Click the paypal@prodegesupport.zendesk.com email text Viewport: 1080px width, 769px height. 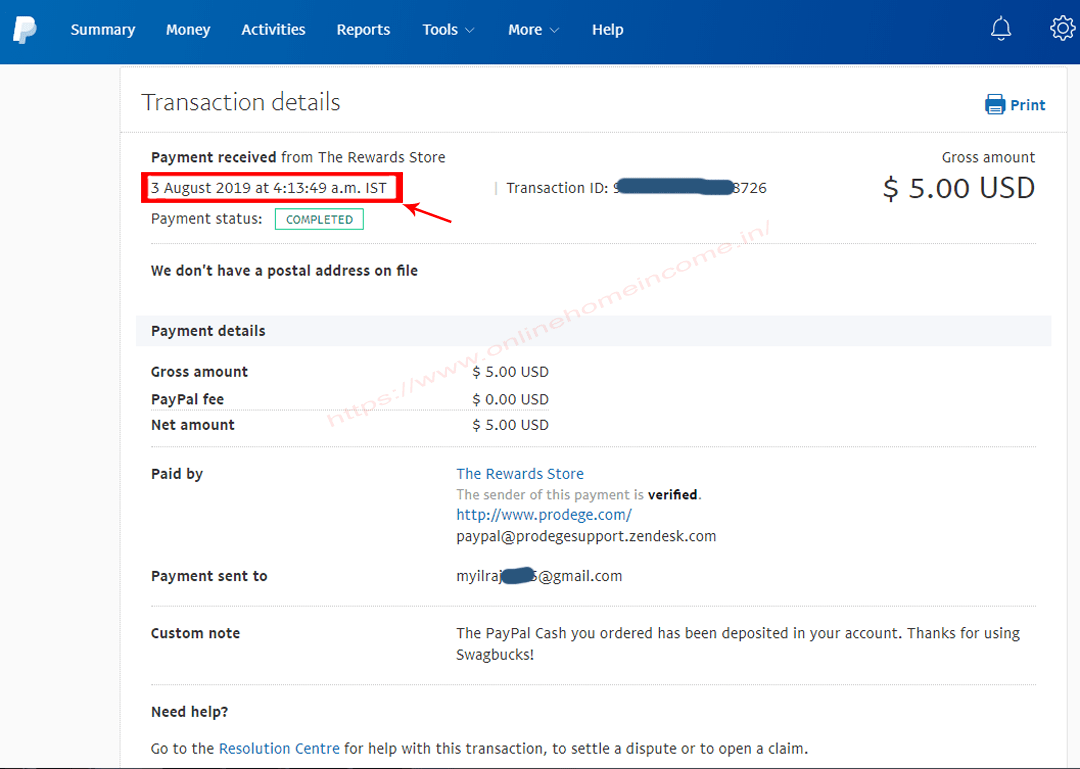coord(586,536)
